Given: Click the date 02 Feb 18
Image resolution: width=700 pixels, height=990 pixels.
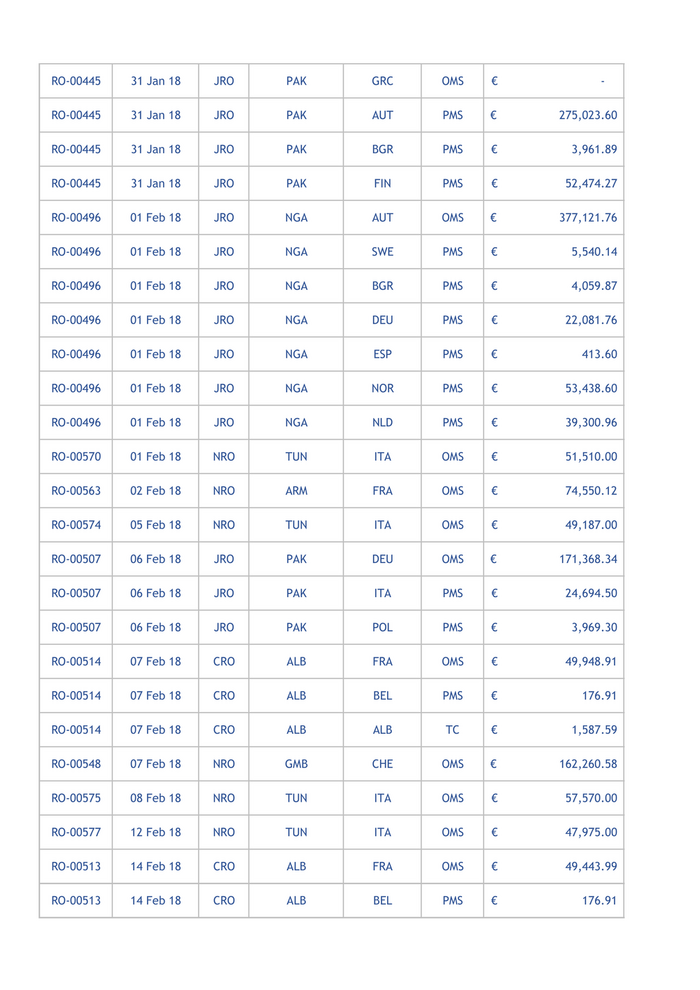Looking at the screenshot, I should pos(156,491).
